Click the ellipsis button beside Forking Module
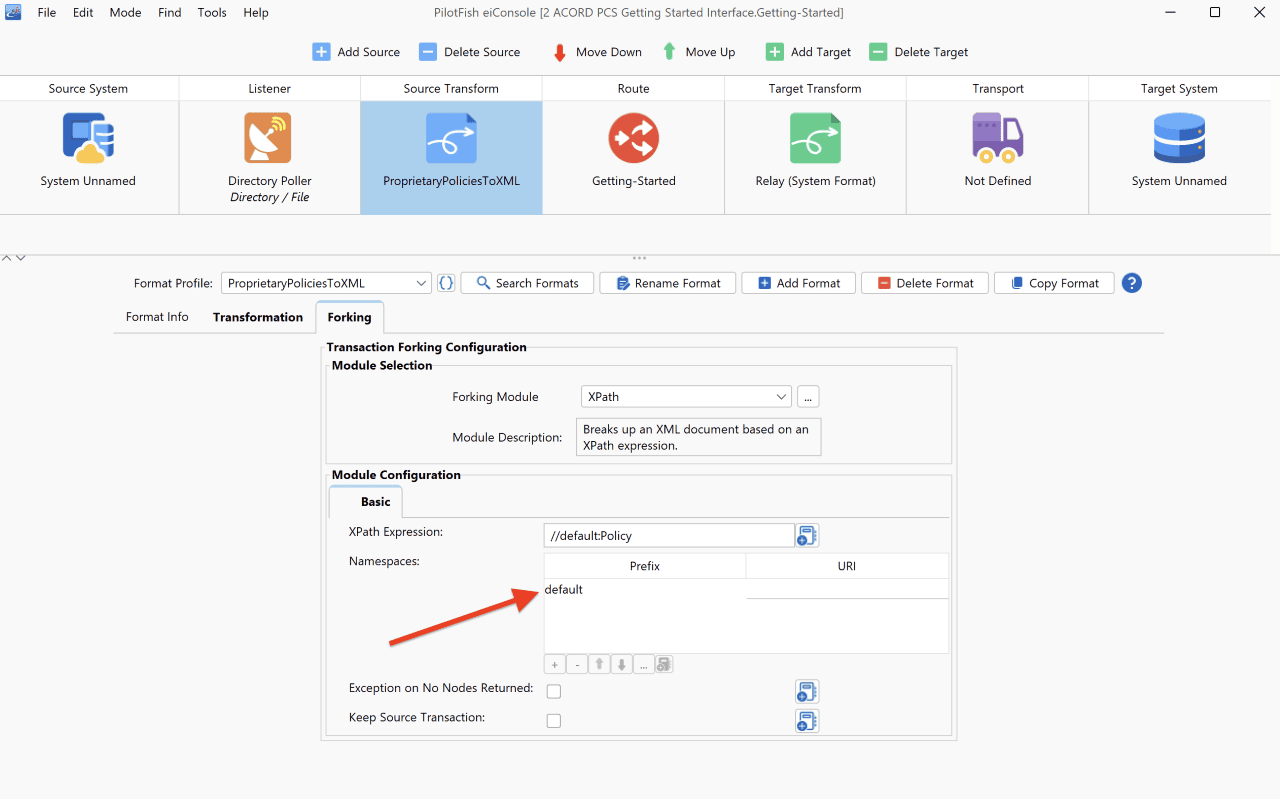Image resolution: width=1280 pixels, height=799 pixels. coord(808,397)
